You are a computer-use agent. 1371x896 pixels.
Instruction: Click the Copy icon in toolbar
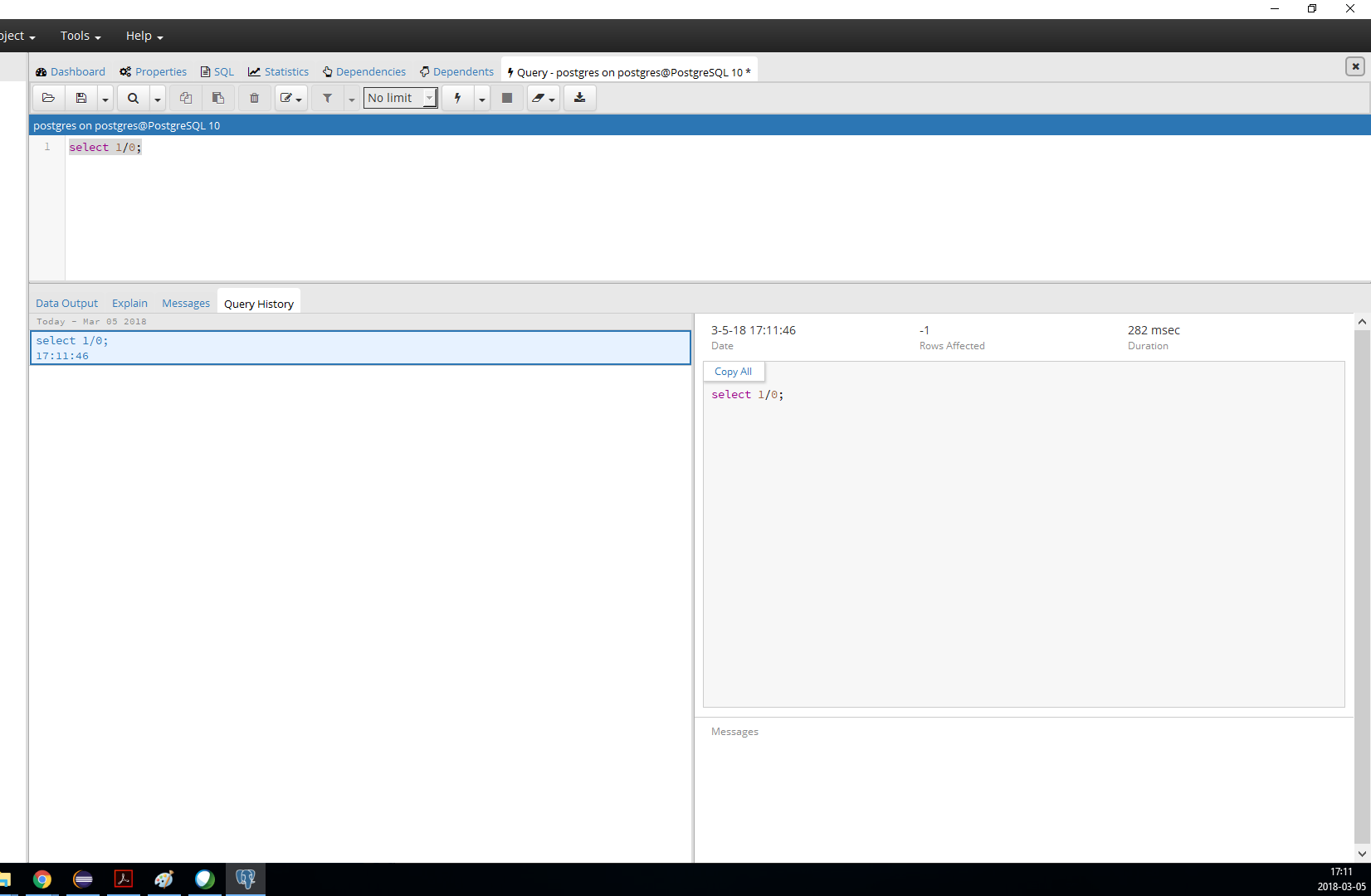[186, 98]
